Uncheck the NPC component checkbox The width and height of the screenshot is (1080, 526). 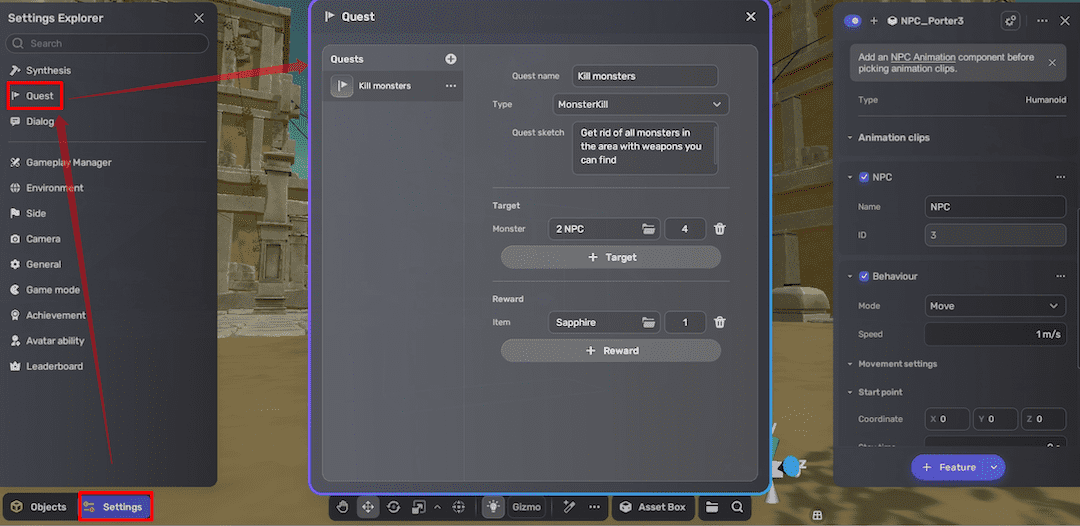point(864,177)
